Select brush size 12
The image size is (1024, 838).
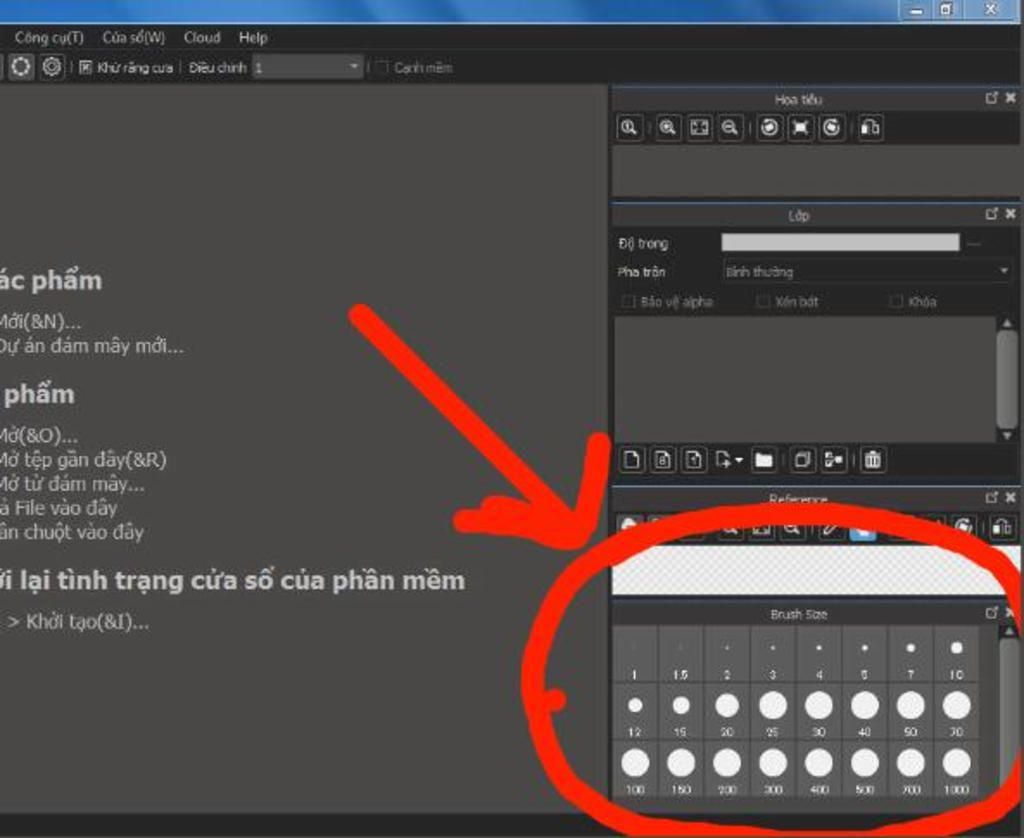tap(635, 713)
